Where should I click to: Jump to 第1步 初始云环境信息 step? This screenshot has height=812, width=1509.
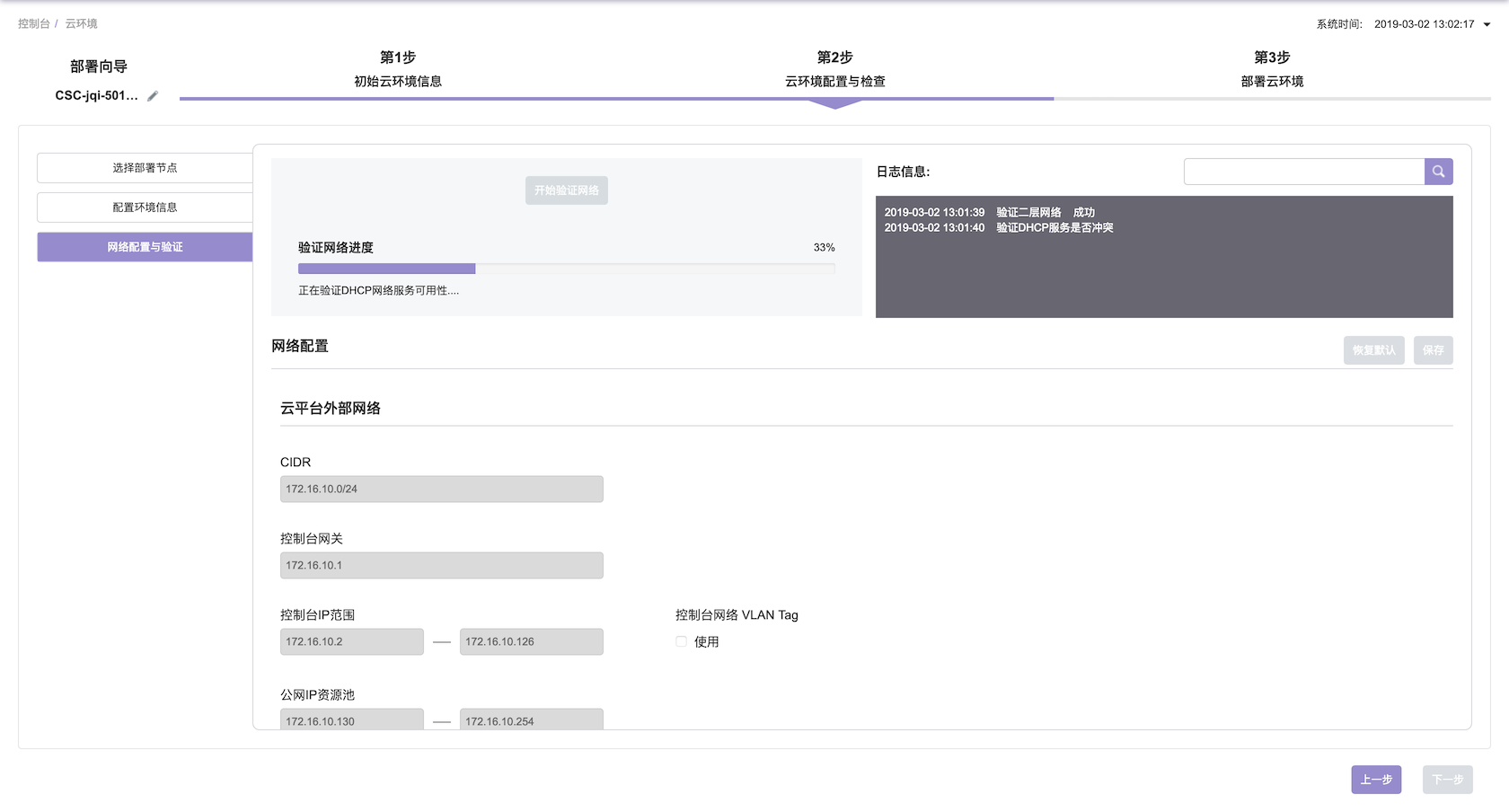[398, 69]
